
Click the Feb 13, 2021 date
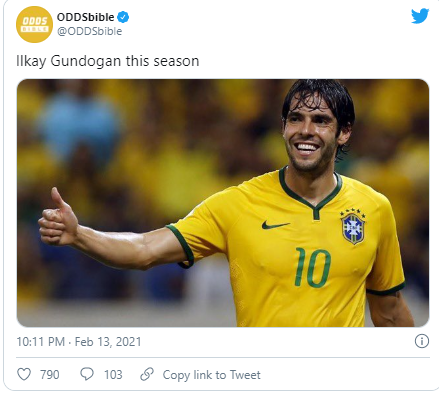[108, 342]
